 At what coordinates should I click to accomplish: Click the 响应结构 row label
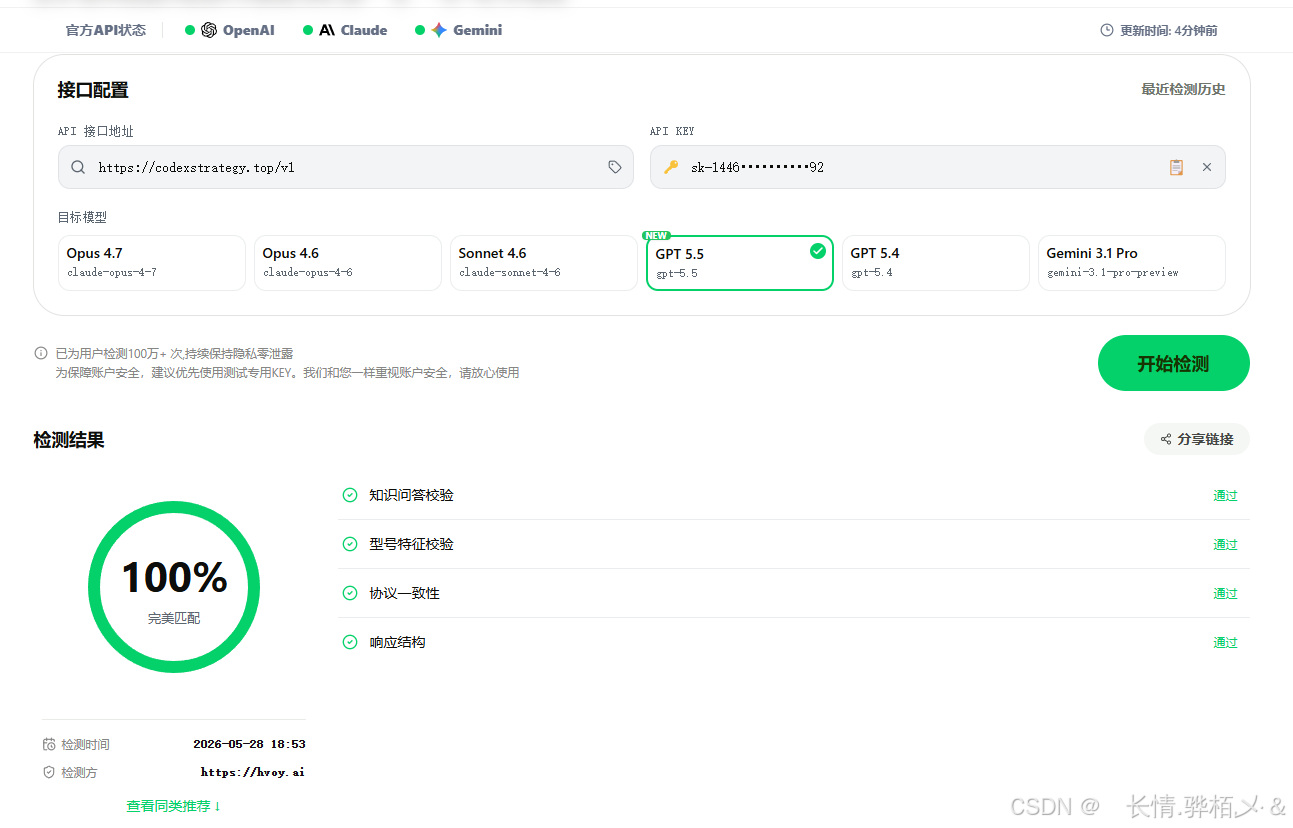point(397,642)
